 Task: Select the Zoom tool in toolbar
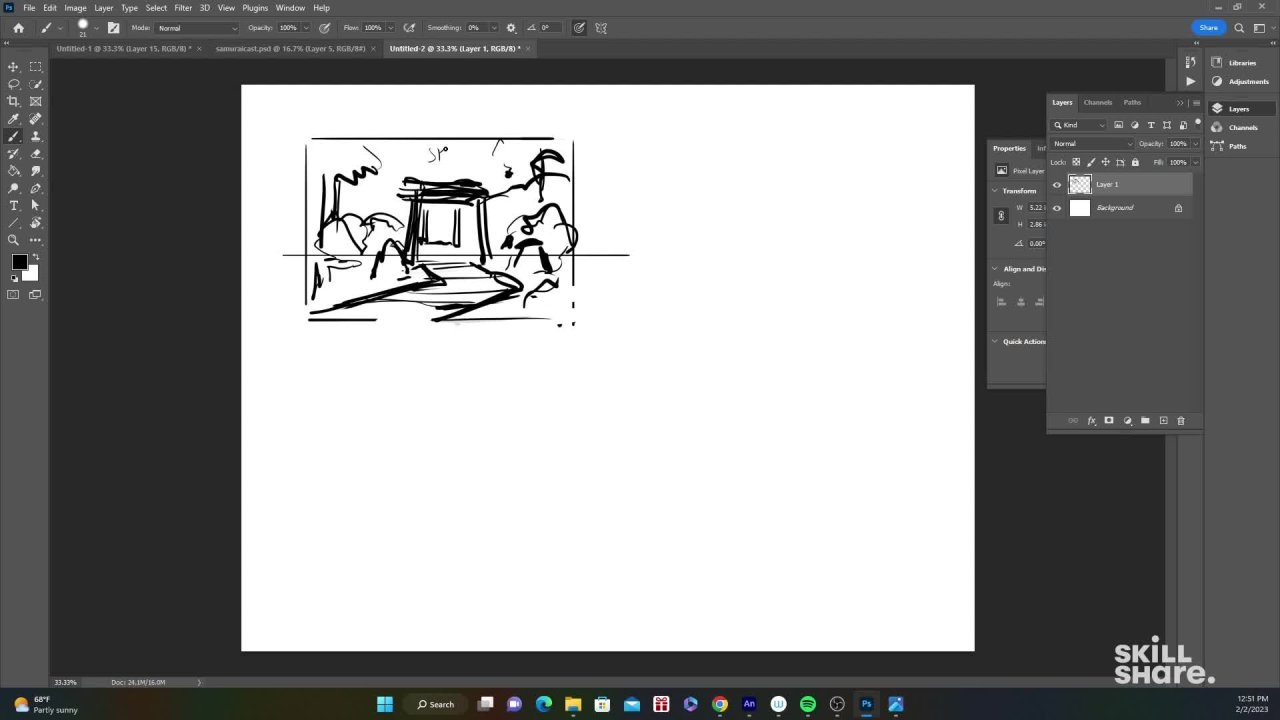coord(14,240)
